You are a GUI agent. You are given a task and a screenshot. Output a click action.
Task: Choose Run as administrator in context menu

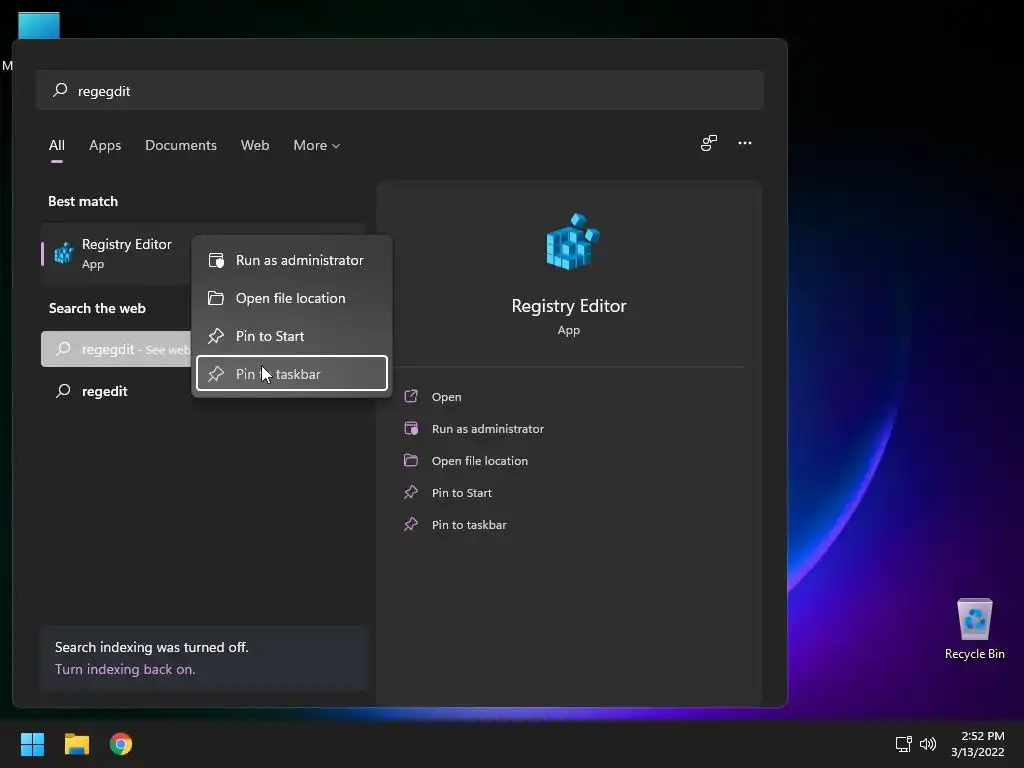[x=292, y=260]
